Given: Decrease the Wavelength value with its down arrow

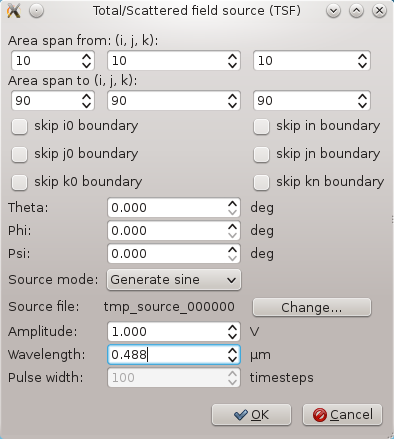Looking at the screenshot, I should (232, 359).
